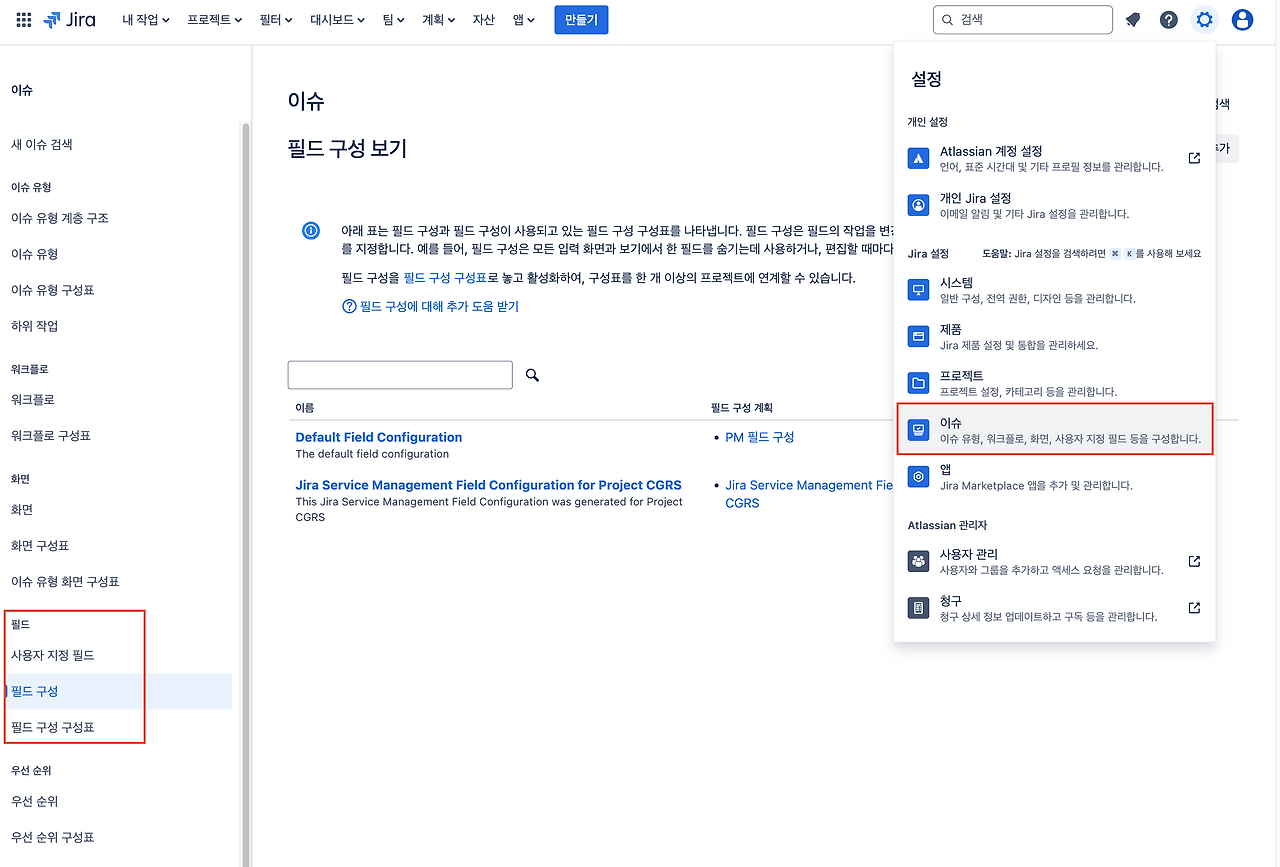The height and width of the screenshot is (867, 1280).
Task: Select the 시스템 settings icon
Action: click(x=918, y=290)
